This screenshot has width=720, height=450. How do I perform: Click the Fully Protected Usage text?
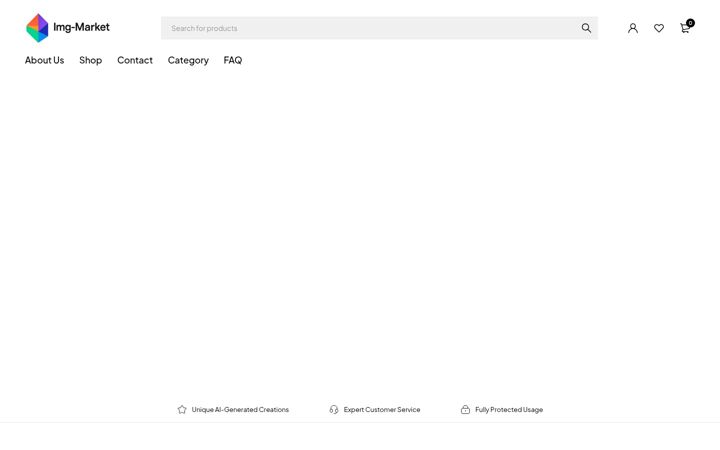pos(509,410)
